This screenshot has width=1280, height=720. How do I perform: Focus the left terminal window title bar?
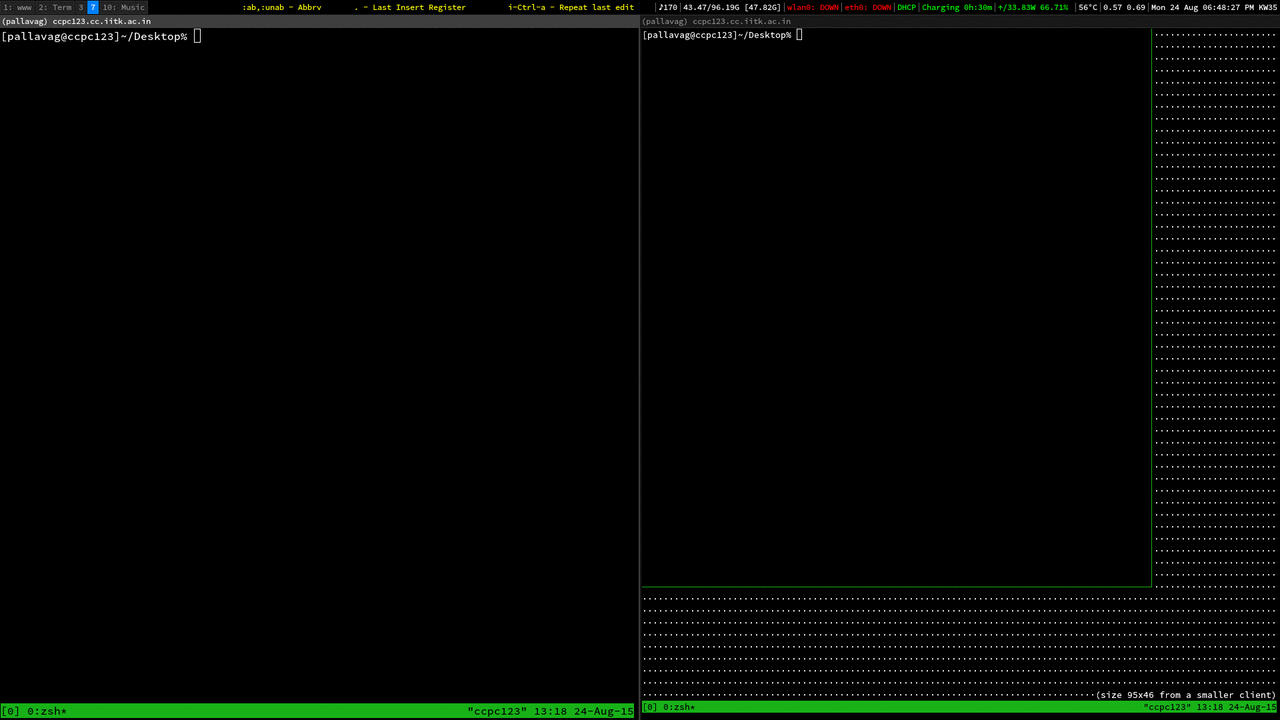click(318, 21)
